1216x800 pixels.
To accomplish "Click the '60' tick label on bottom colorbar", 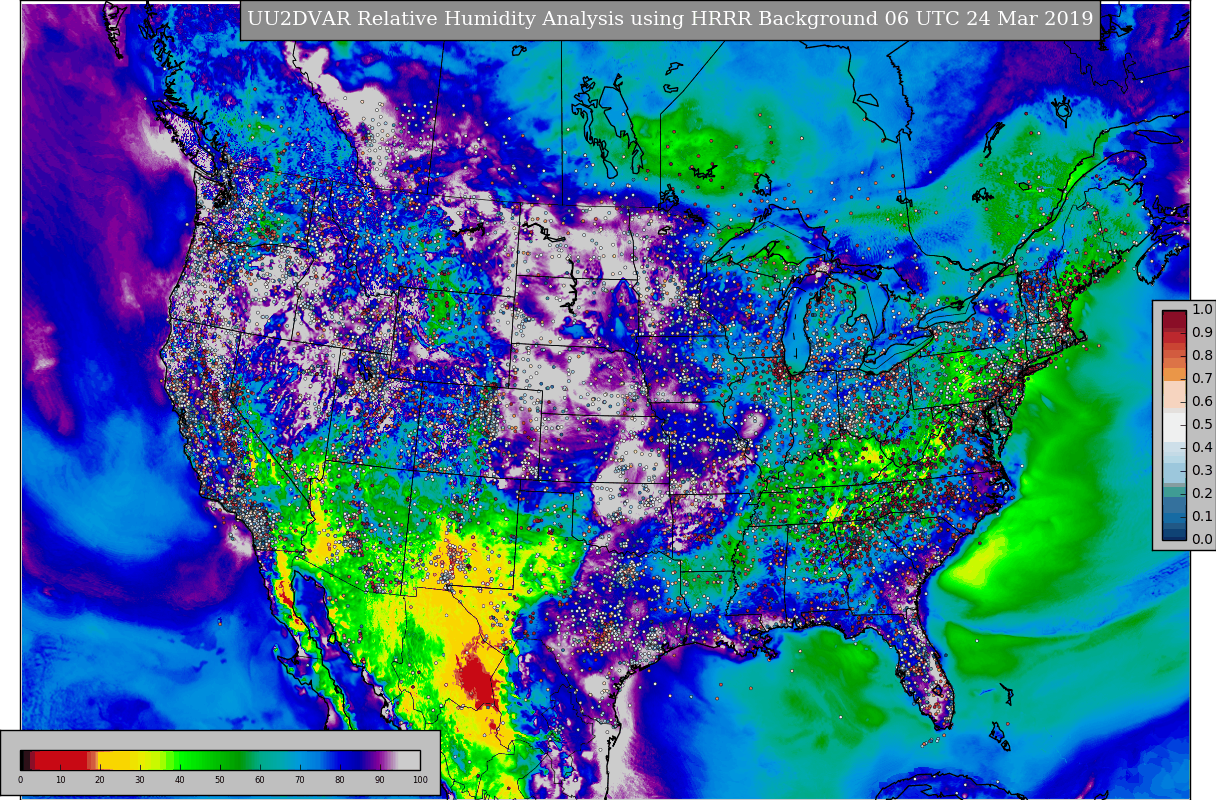I will [260, 780].
